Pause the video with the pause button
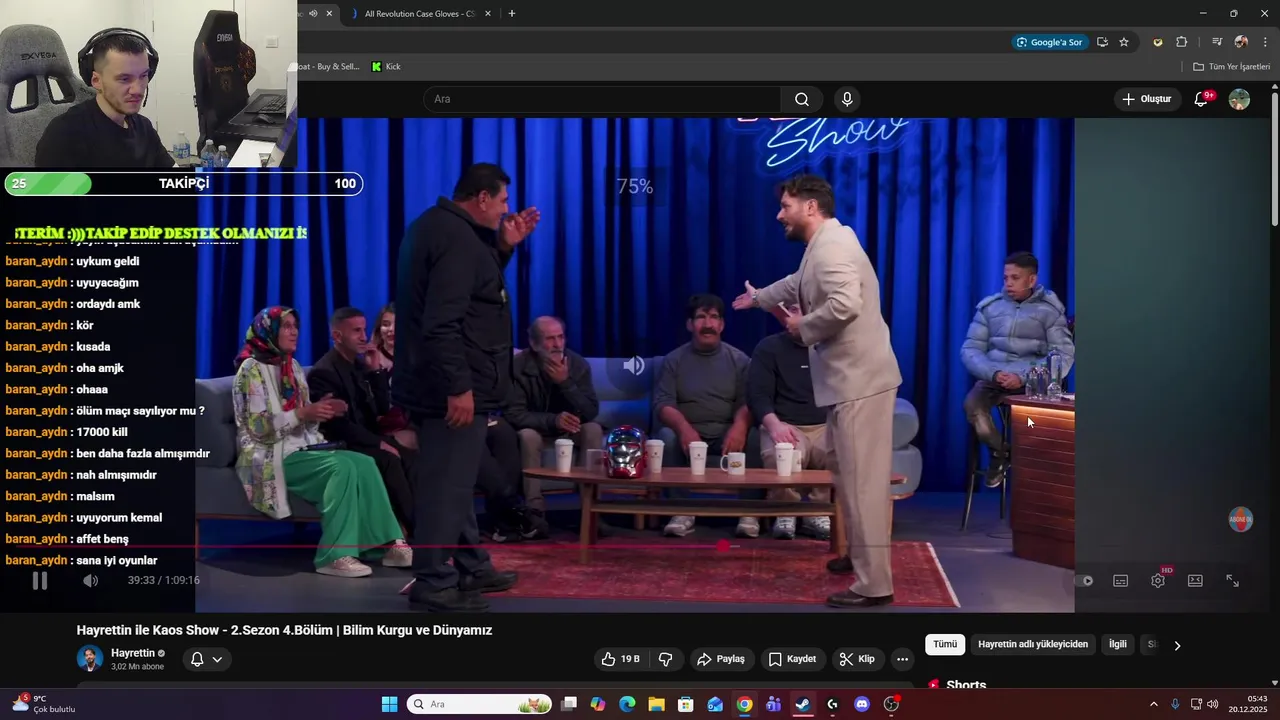This screenshot has width=1280, height=720. coord(40,580)
